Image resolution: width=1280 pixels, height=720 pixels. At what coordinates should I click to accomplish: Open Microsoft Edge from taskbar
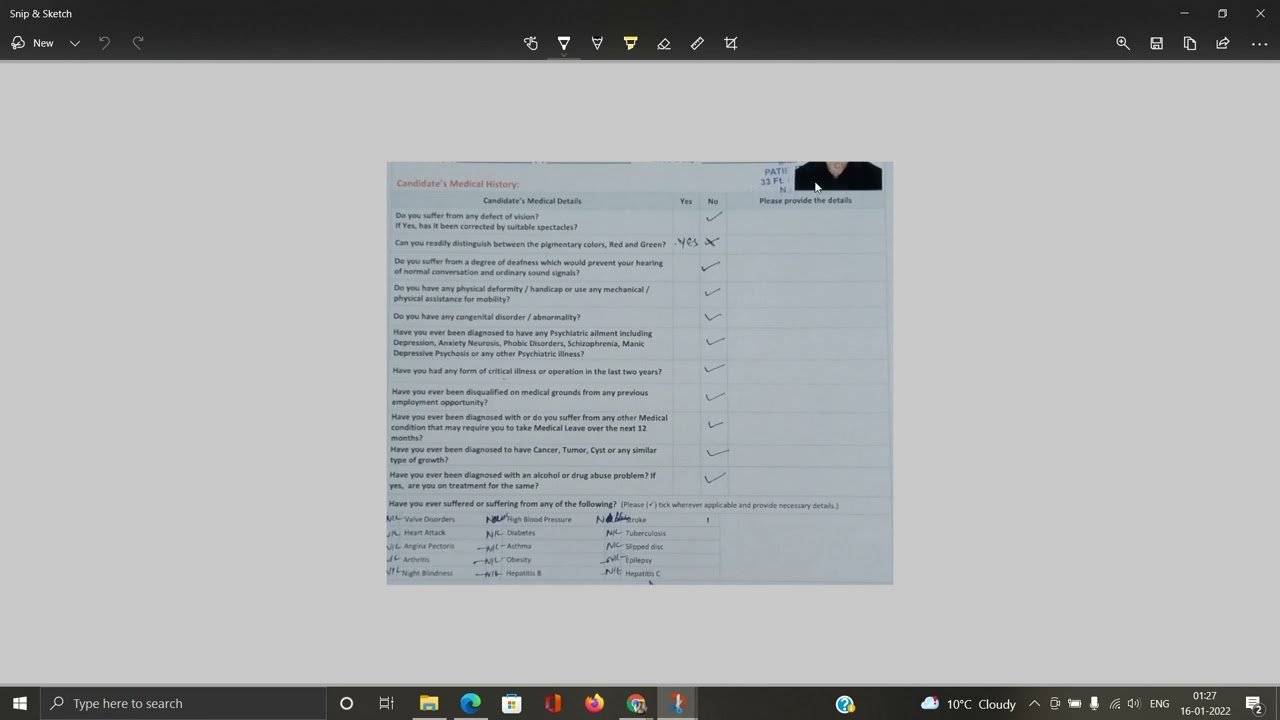470,703
